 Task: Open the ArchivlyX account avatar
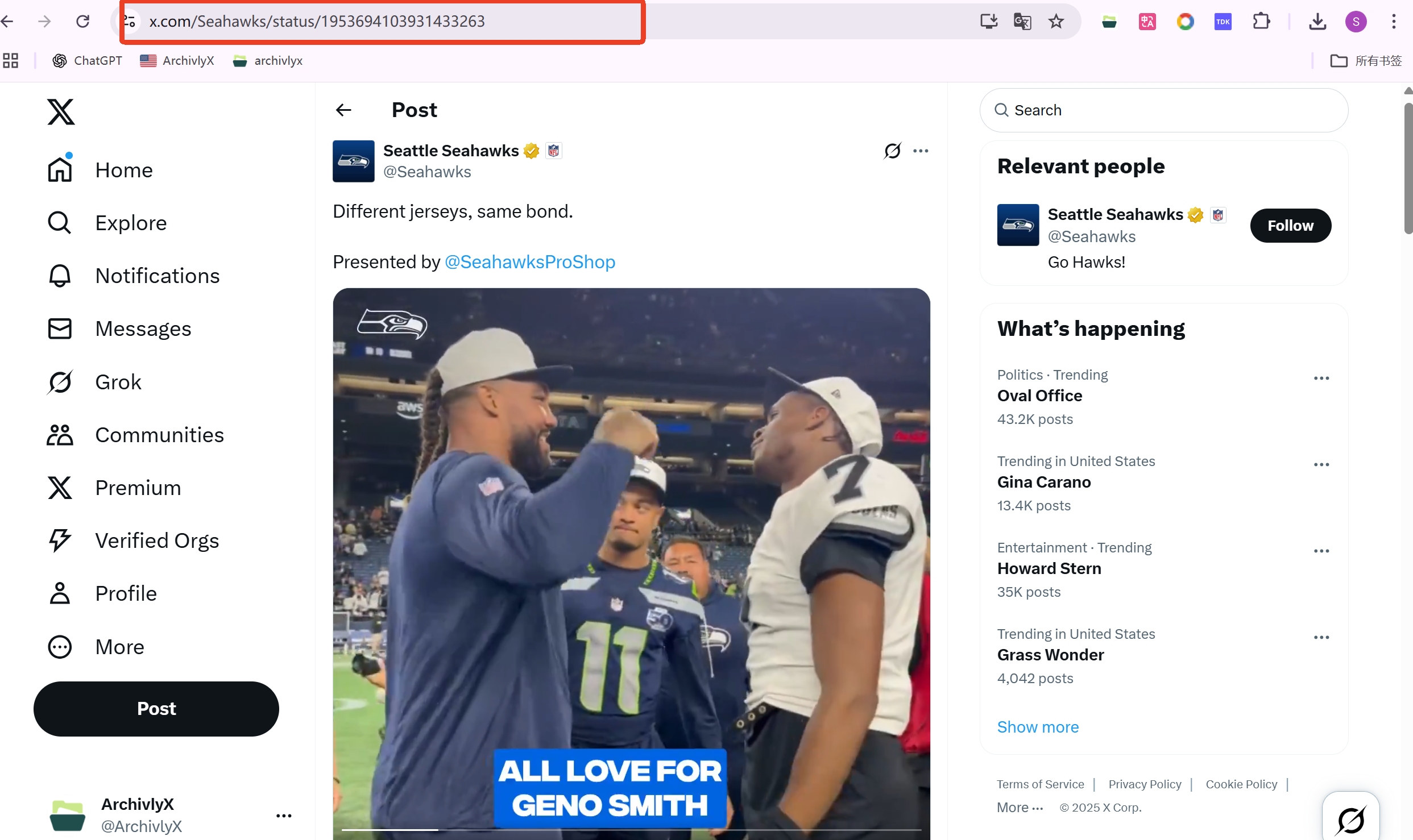coord(68,815)
